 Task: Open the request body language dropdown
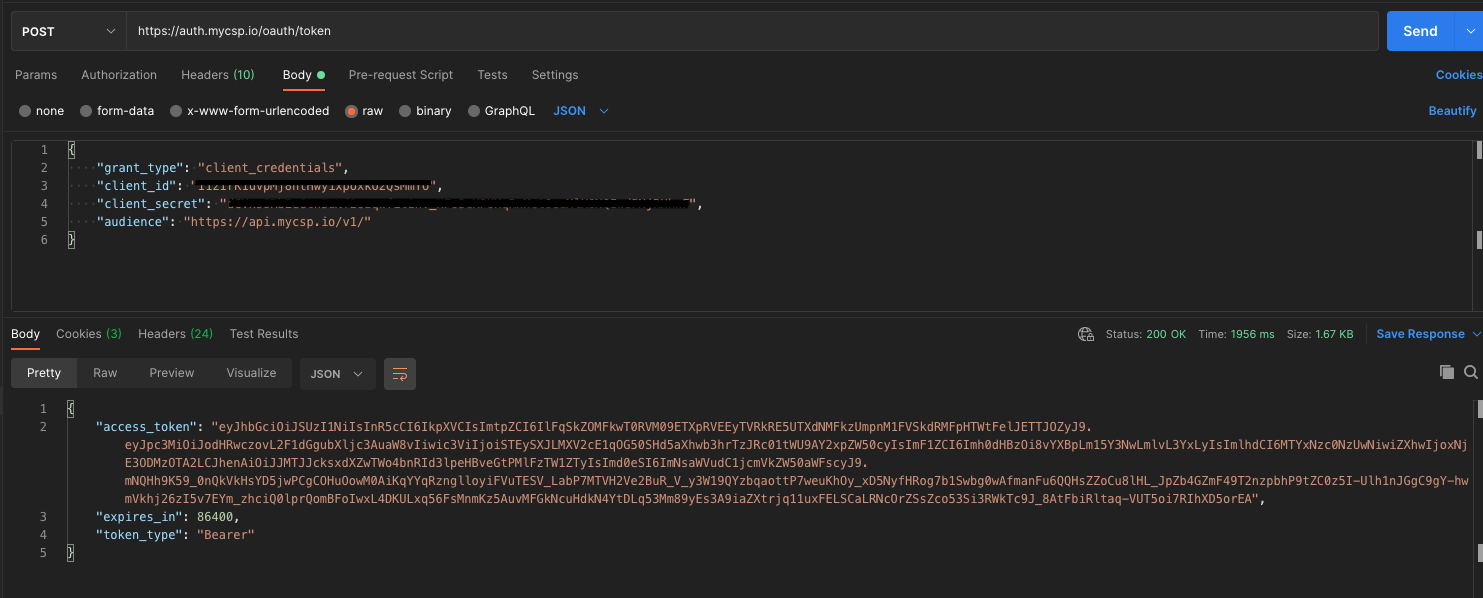click(x=580, y=110)
